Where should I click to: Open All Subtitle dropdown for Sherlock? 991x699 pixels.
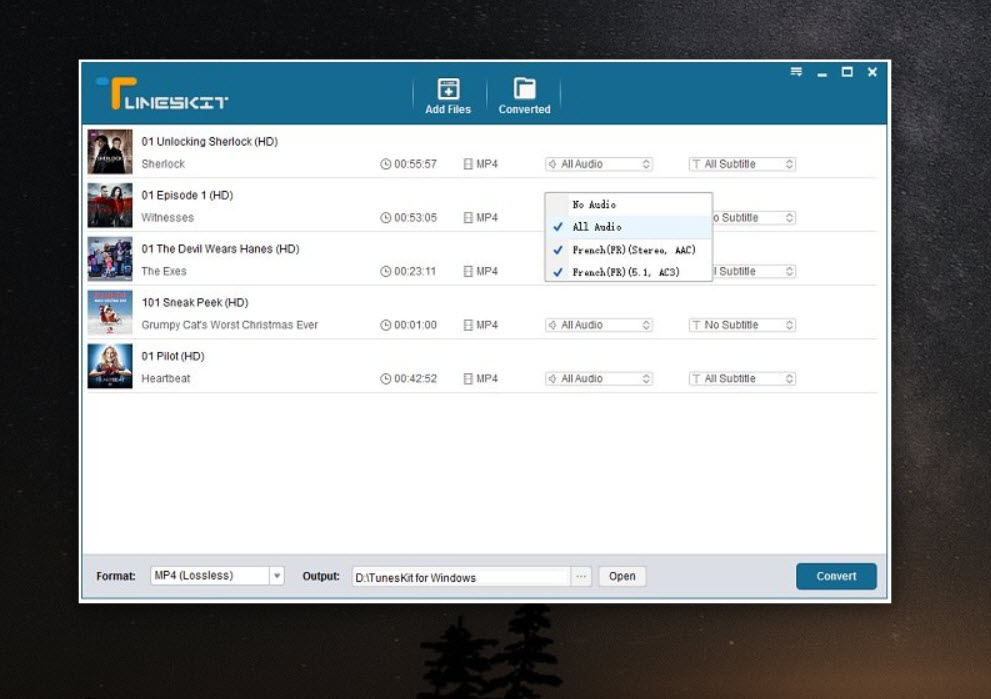[x=742, y=164]
